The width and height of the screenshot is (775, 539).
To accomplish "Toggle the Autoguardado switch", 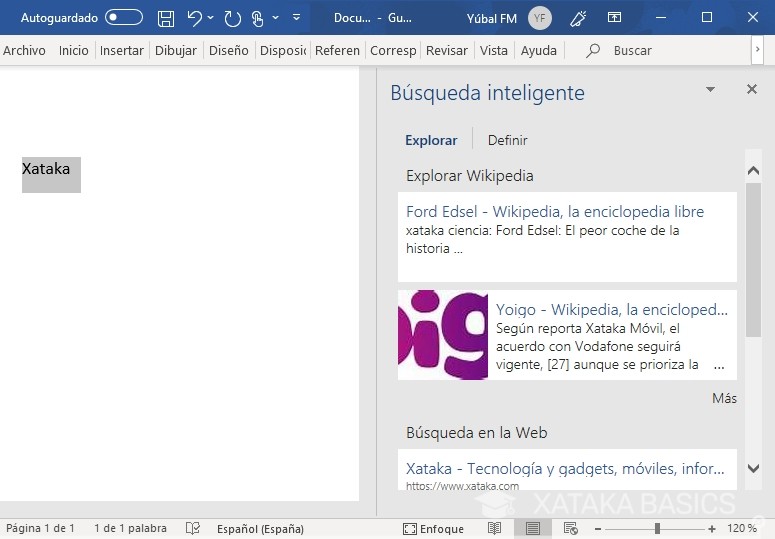I will (x=124, y=18).
